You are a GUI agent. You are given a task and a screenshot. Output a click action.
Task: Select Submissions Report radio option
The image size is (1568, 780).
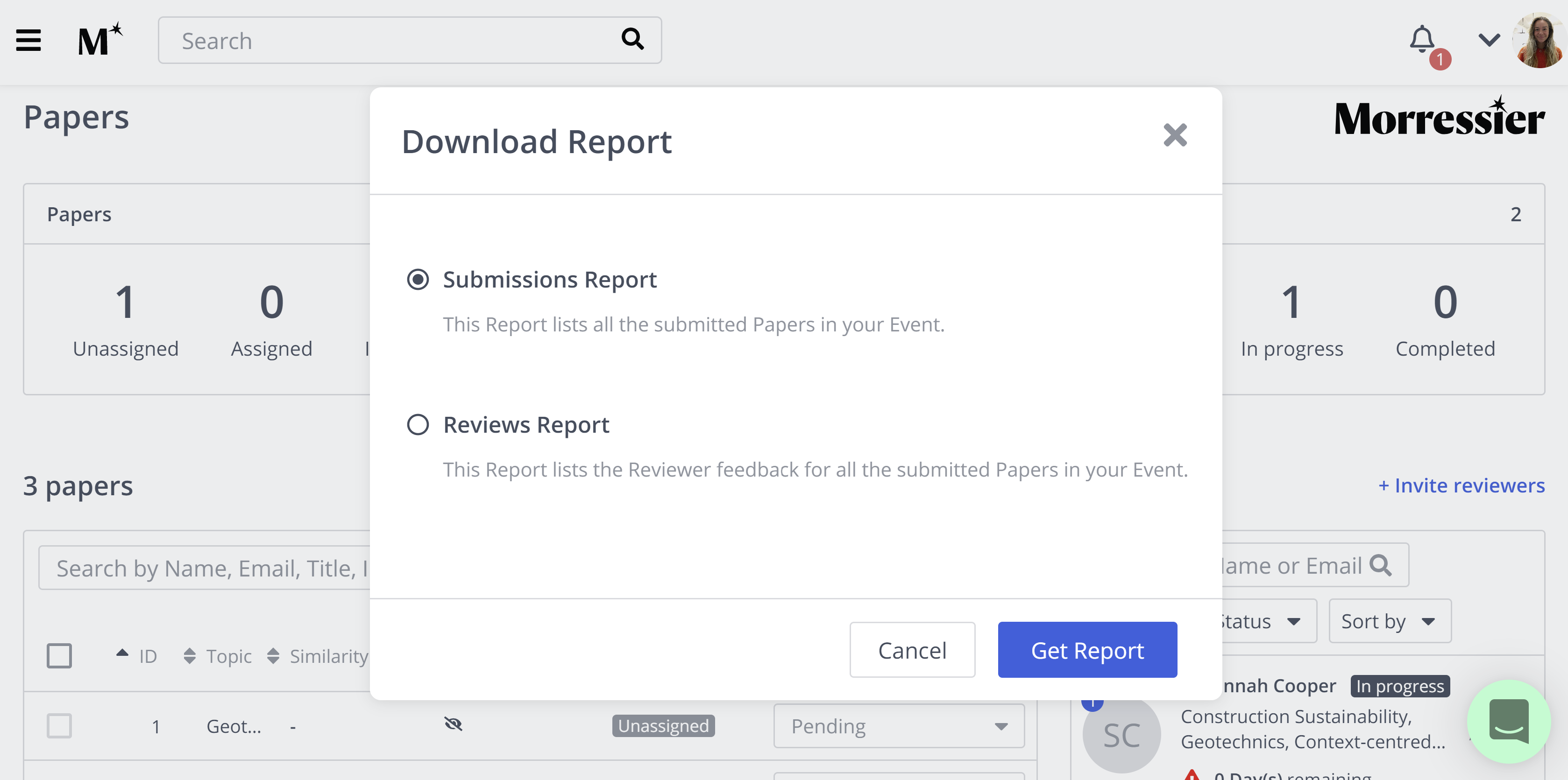click(x=418, y=280)
